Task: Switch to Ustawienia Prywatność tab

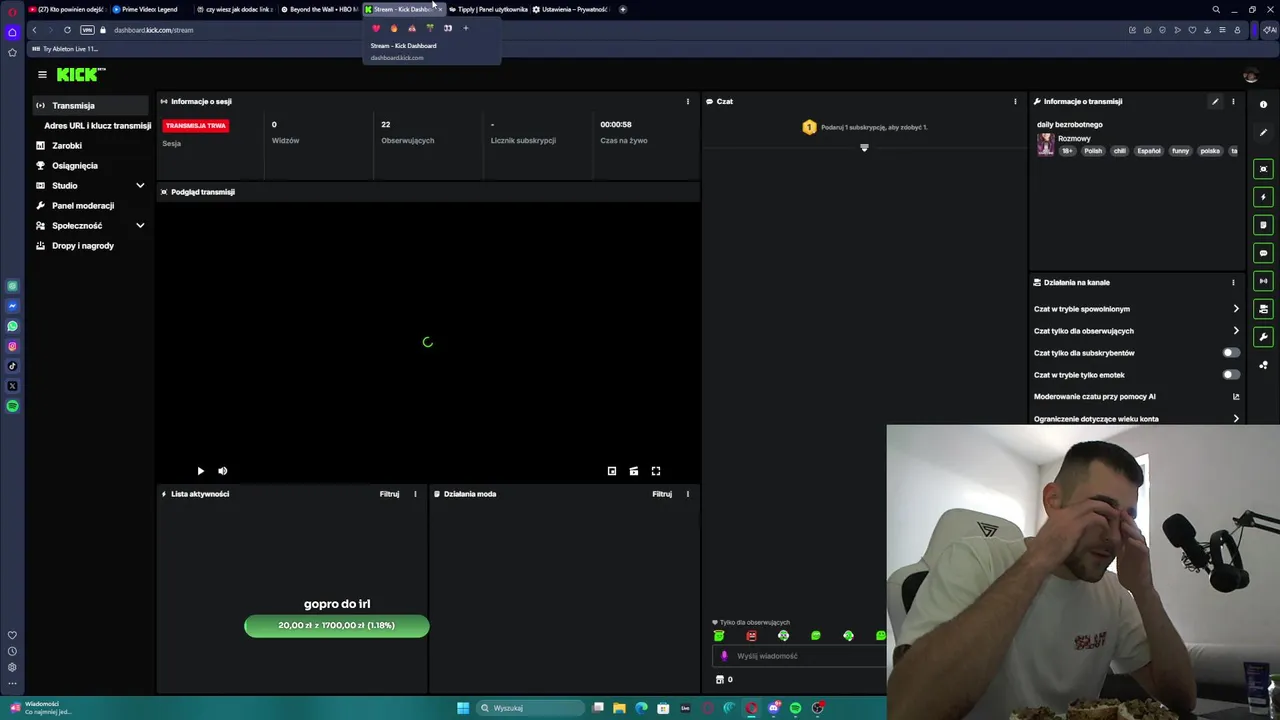Action: tap(571, 9)
